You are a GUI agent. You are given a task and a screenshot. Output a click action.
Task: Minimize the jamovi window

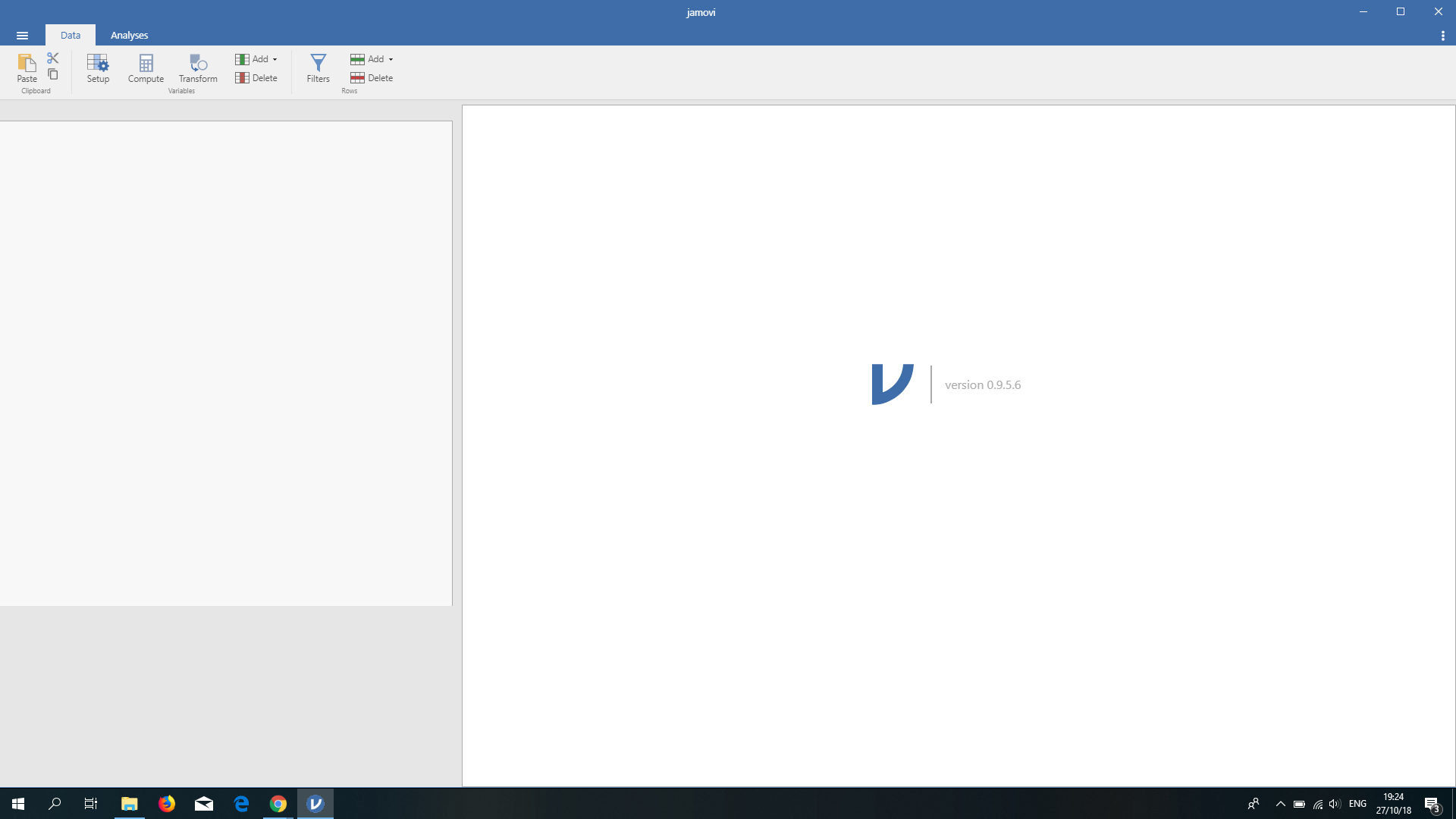(x=1363, y=11)
